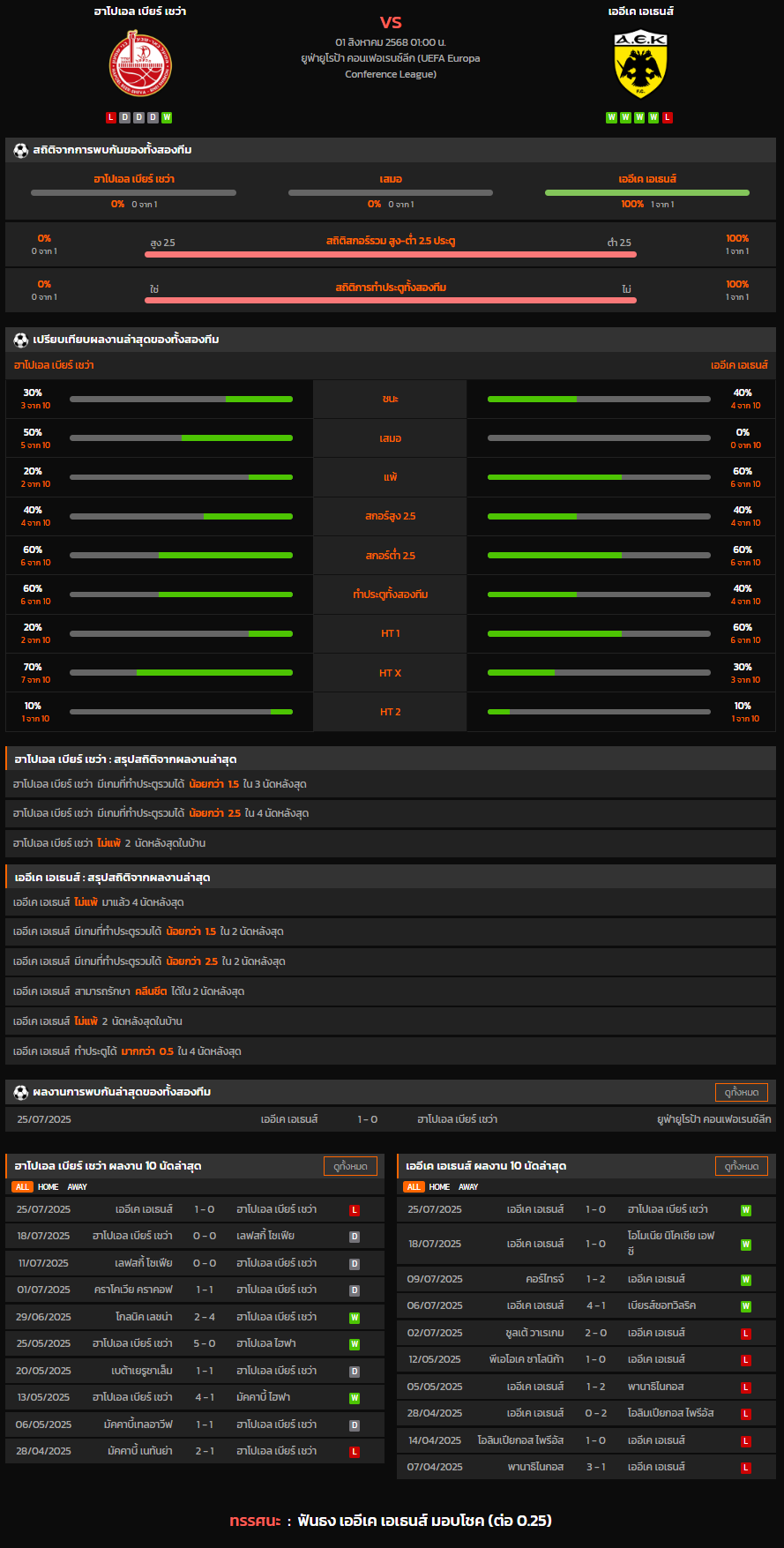Click L result badge on AEK 07/04/2025 row
Viewport: 784px width, 1548px height.
point(746,1468)
